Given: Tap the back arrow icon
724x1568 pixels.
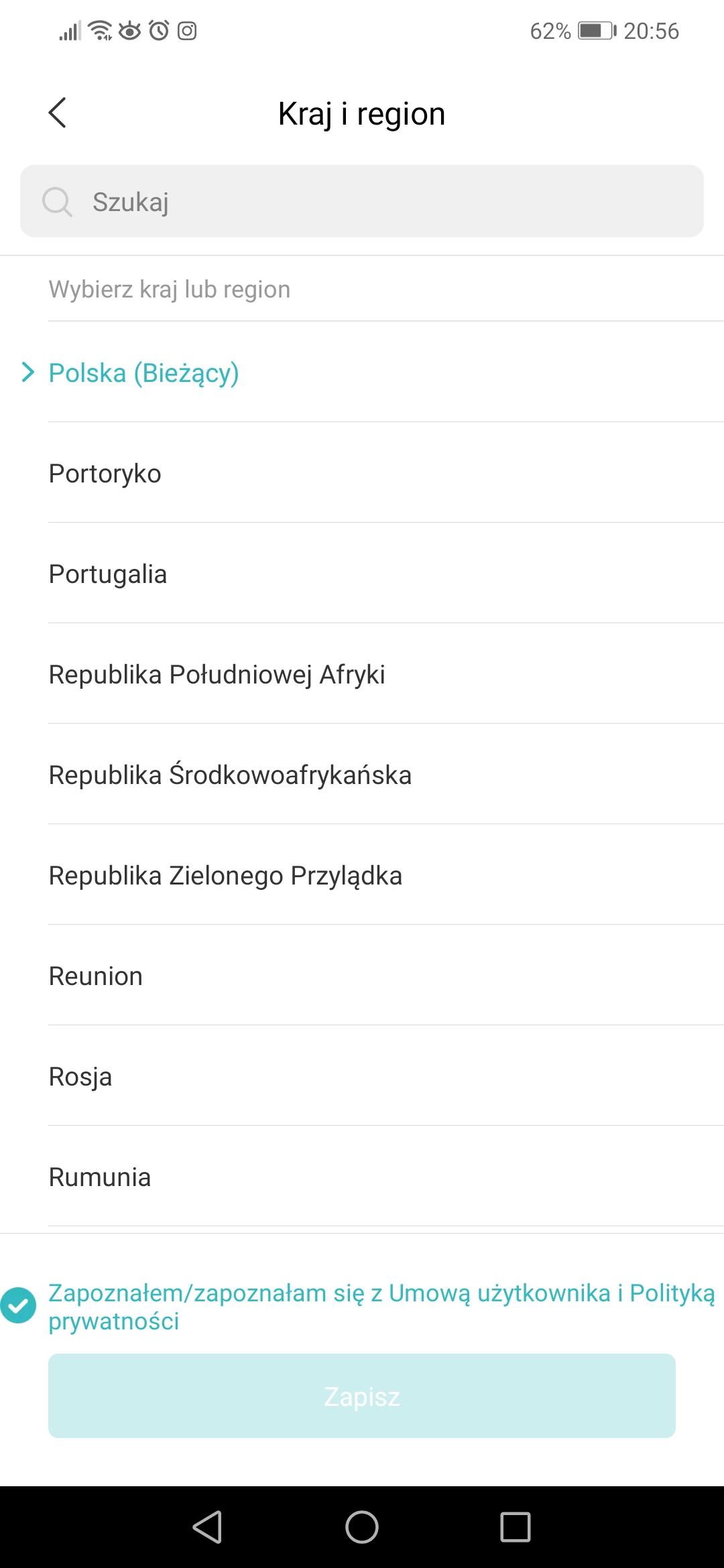Looking at the screenshot, I should point(58,113).
